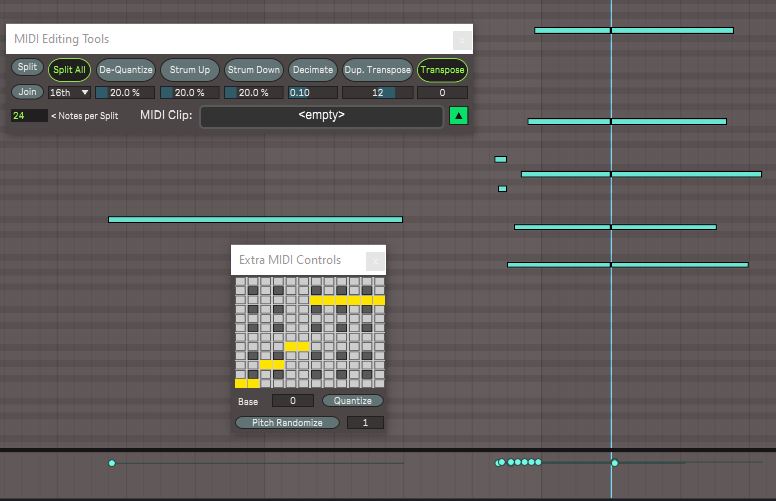The image size is (776, 501).
Task: Select the Base value number box
Action: coord(292,401)
